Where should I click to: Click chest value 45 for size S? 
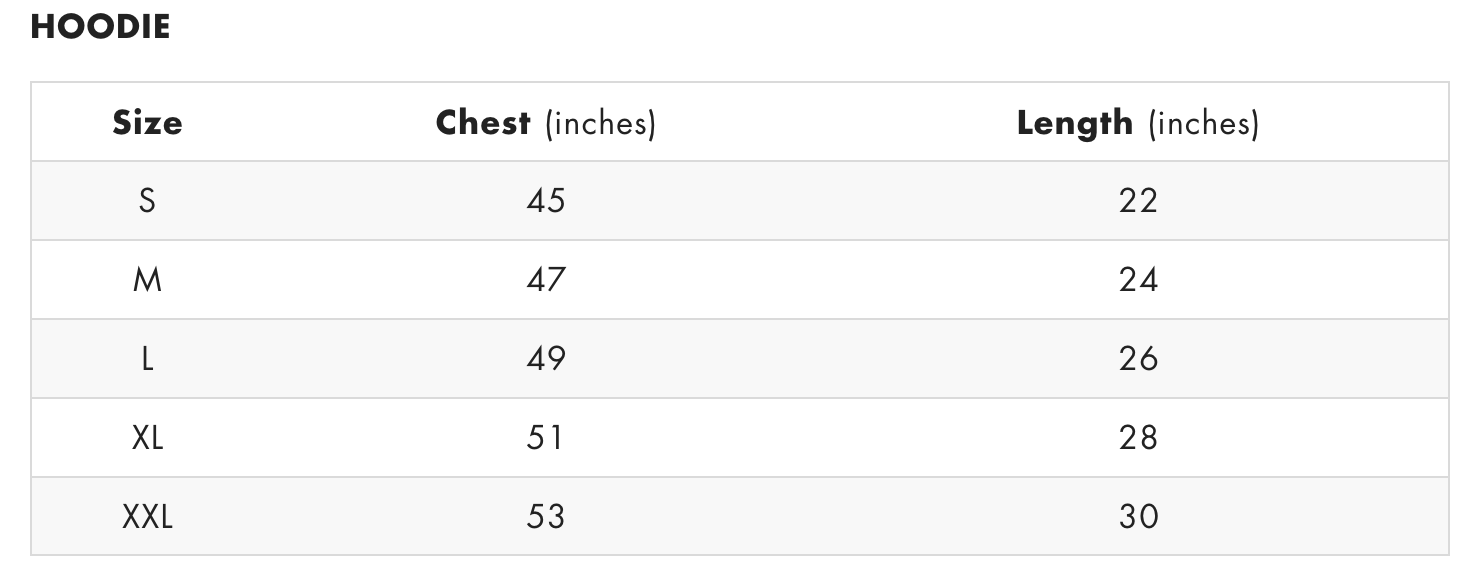[545, 201]
